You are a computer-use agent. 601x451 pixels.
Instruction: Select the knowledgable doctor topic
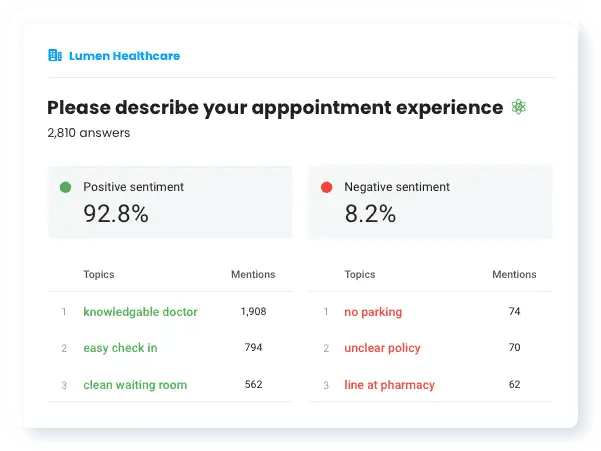(140, 312)
